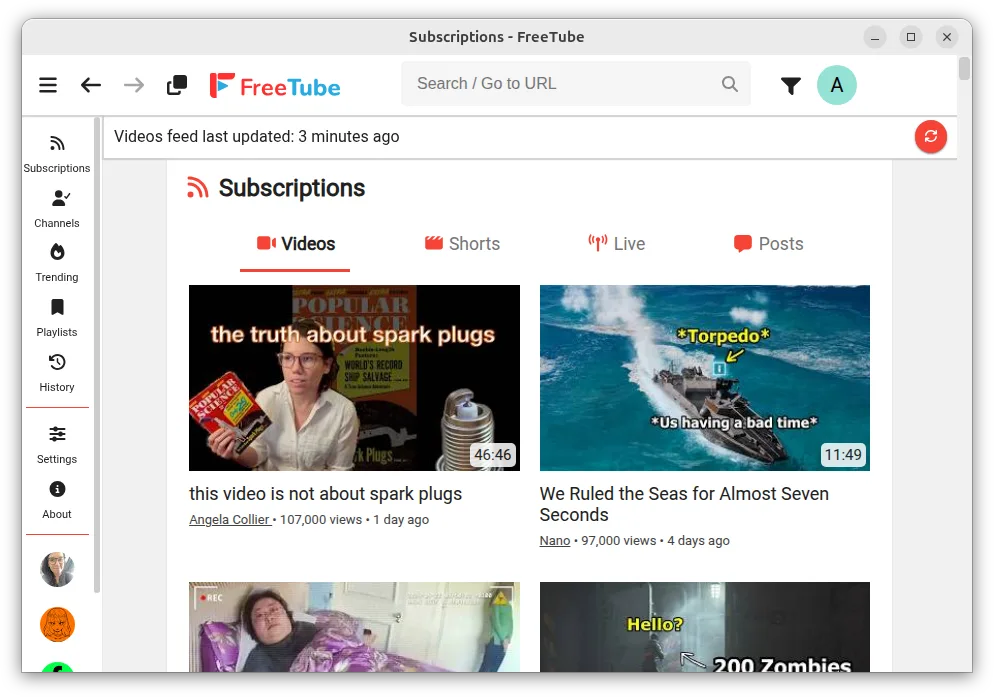The image size is (994, 697).
Task: Open Subscriptions in the sidebar
Action: tap(57, 153)
